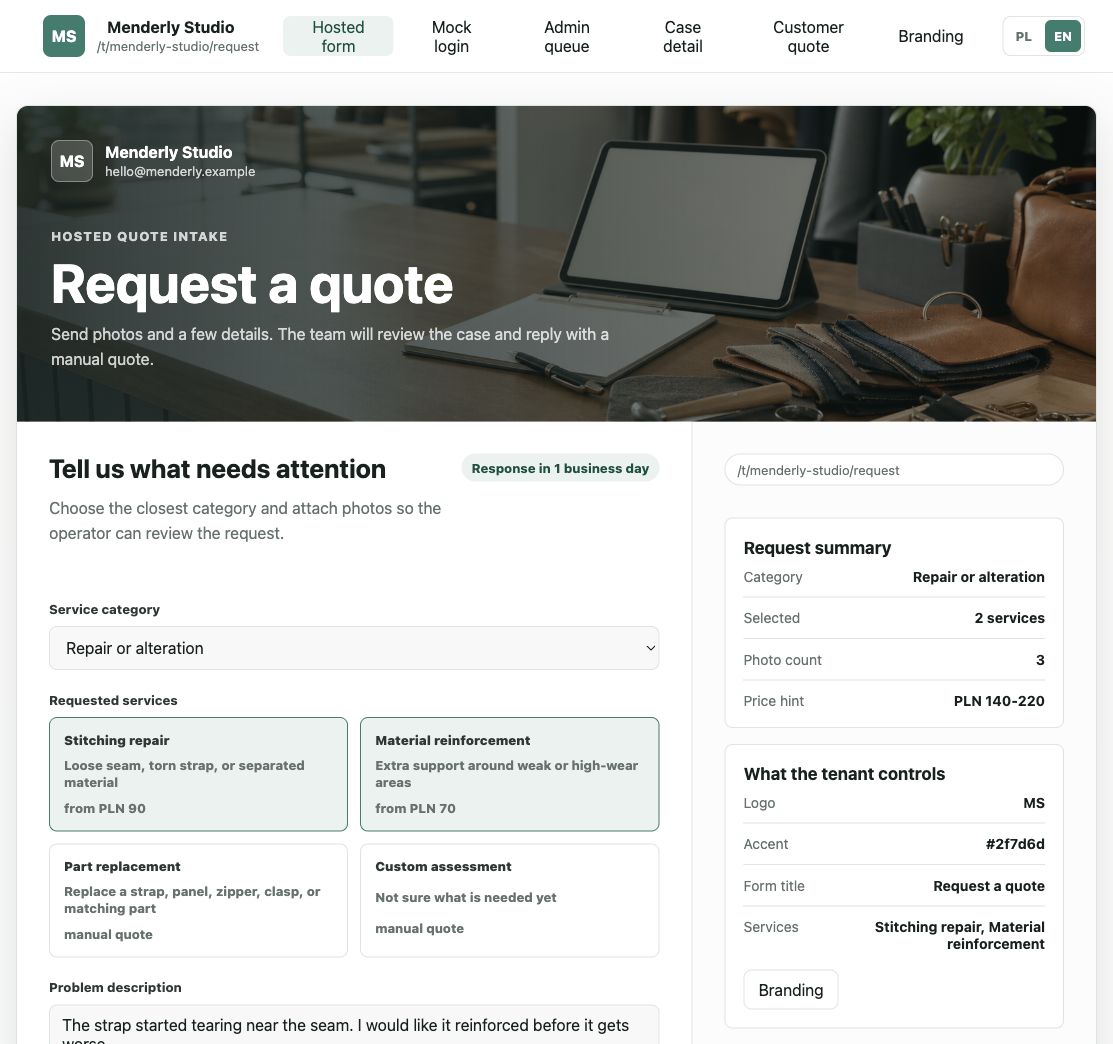
Task: Click the Logo value MS in tenant controls
Action: point(1034,803)
